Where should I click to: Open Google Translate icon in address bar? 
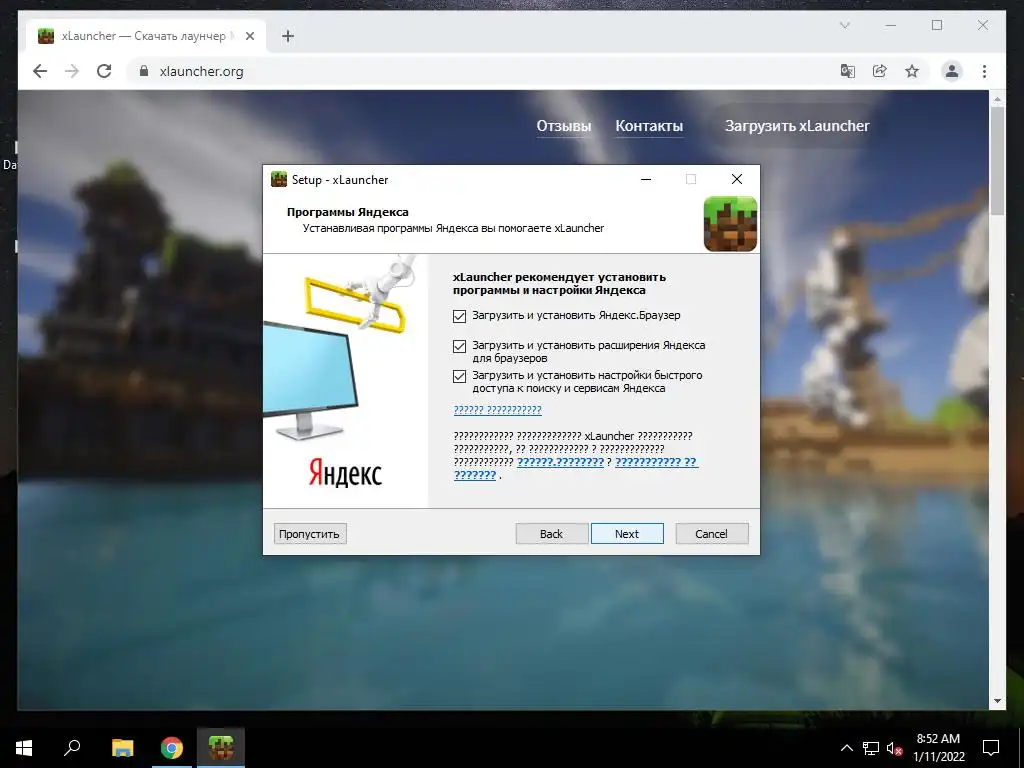tap(848, 71)
